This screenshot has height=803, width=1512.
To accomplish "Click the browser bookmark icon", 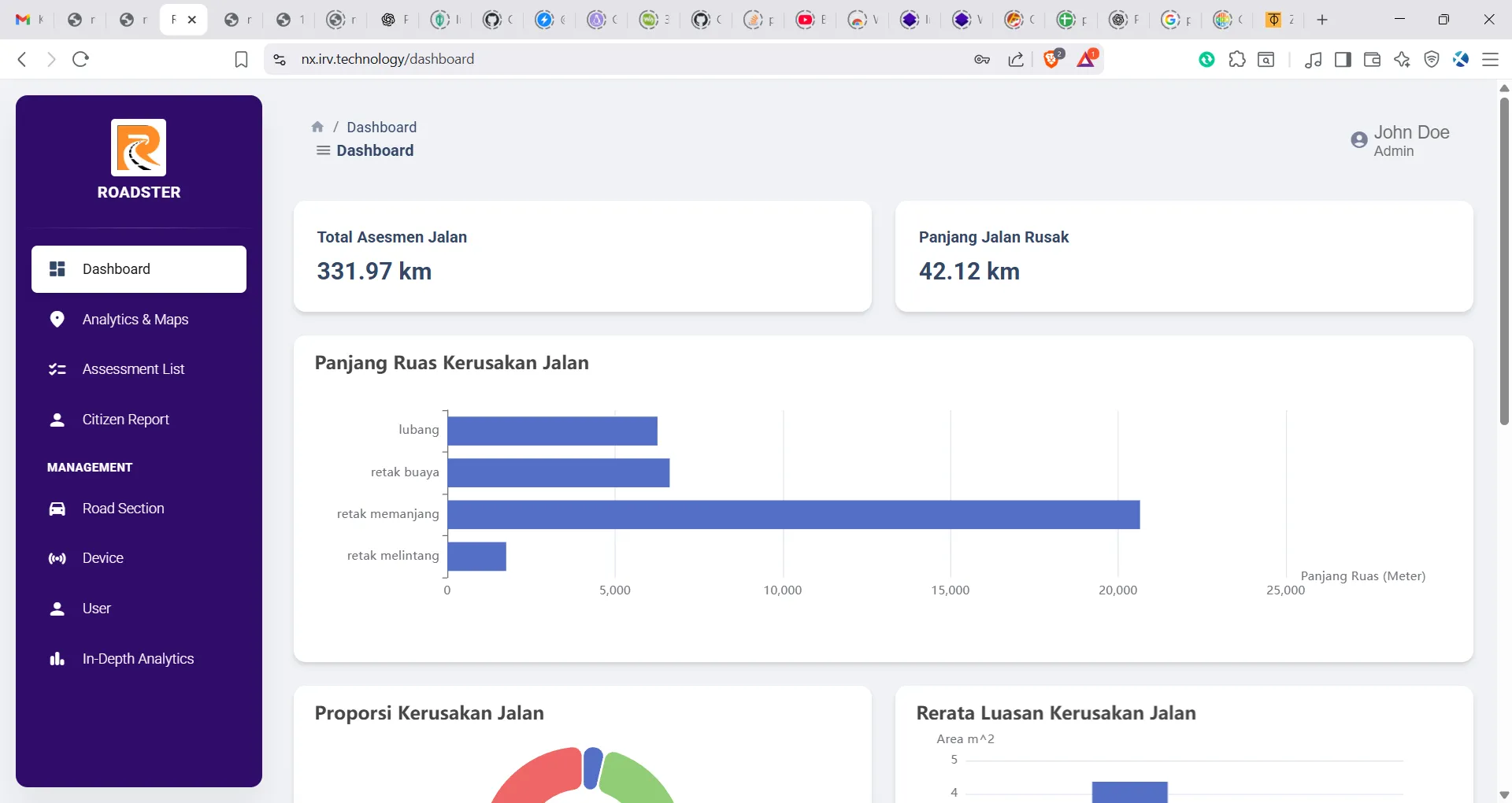I will pyautogui.click(x=242, y=59).
